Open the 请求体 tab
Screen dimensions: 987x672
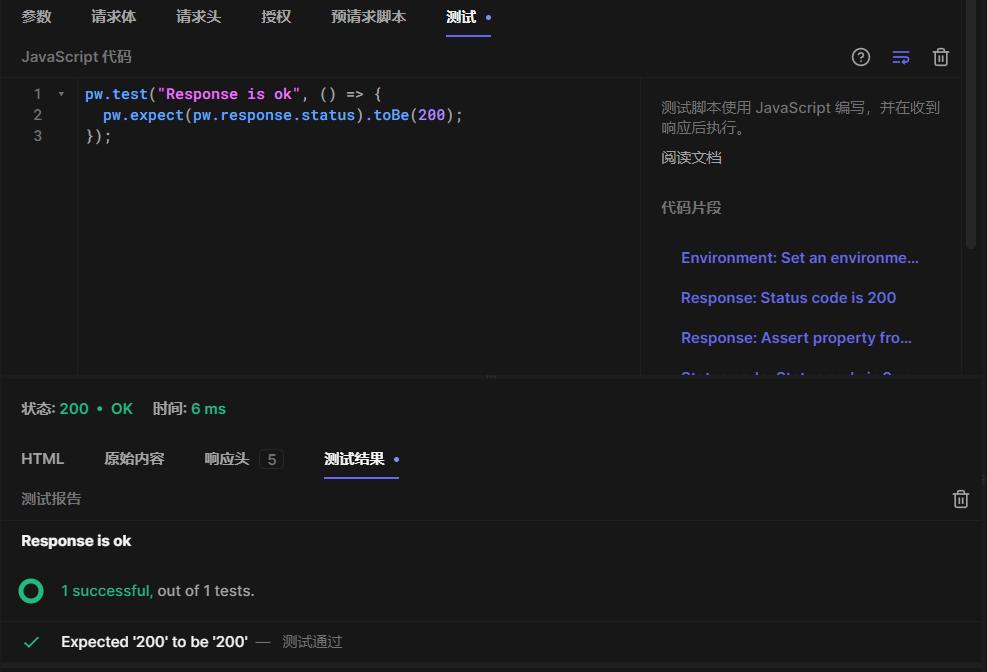coord(113,16)
